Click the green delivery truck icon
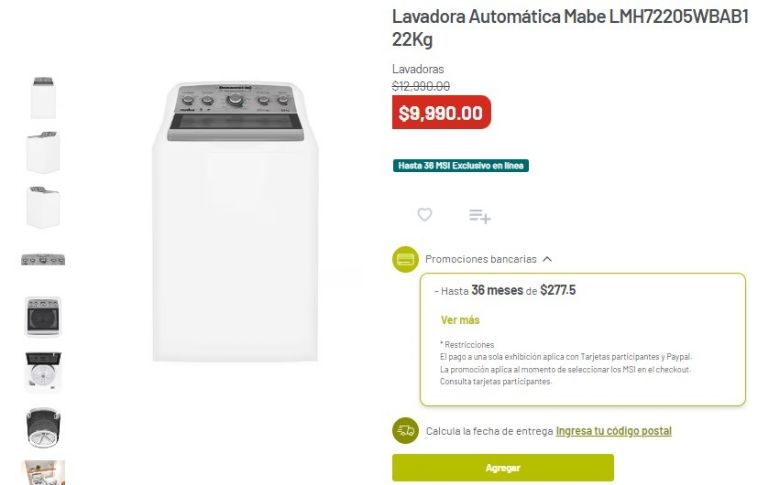 coord(405,431)
